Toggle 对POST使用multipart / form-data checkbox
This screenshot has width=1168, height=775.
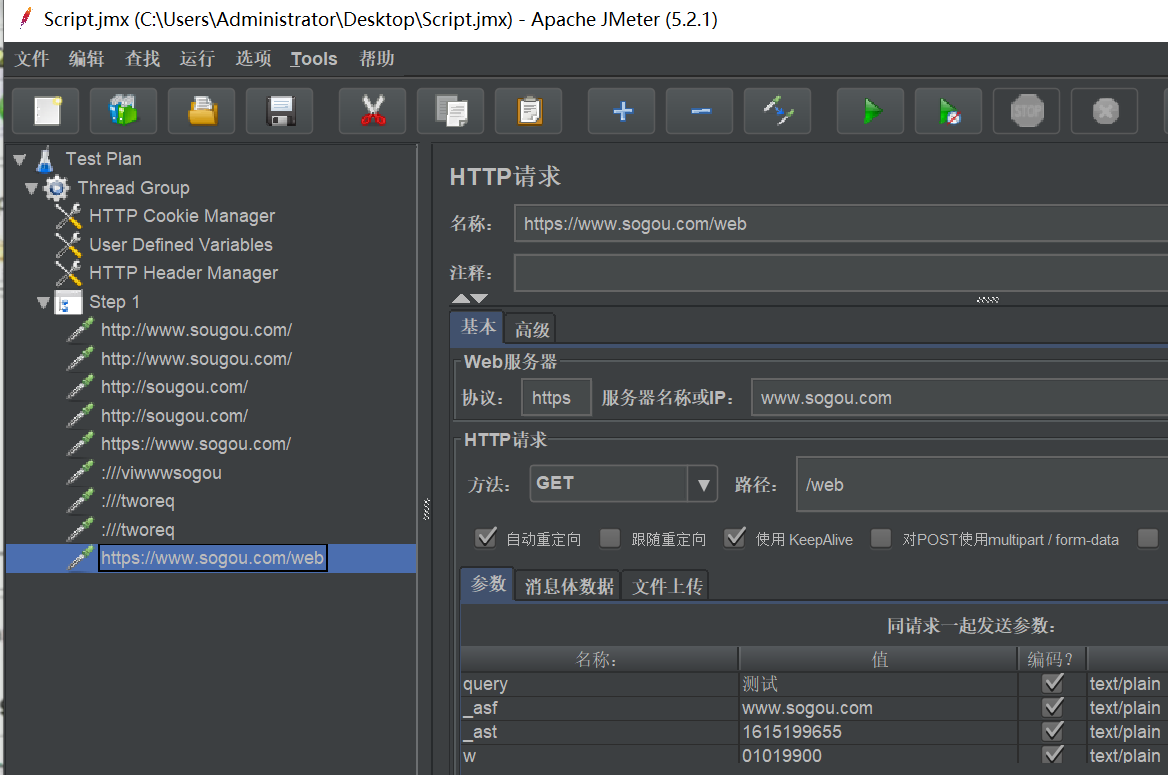[881, 538]
